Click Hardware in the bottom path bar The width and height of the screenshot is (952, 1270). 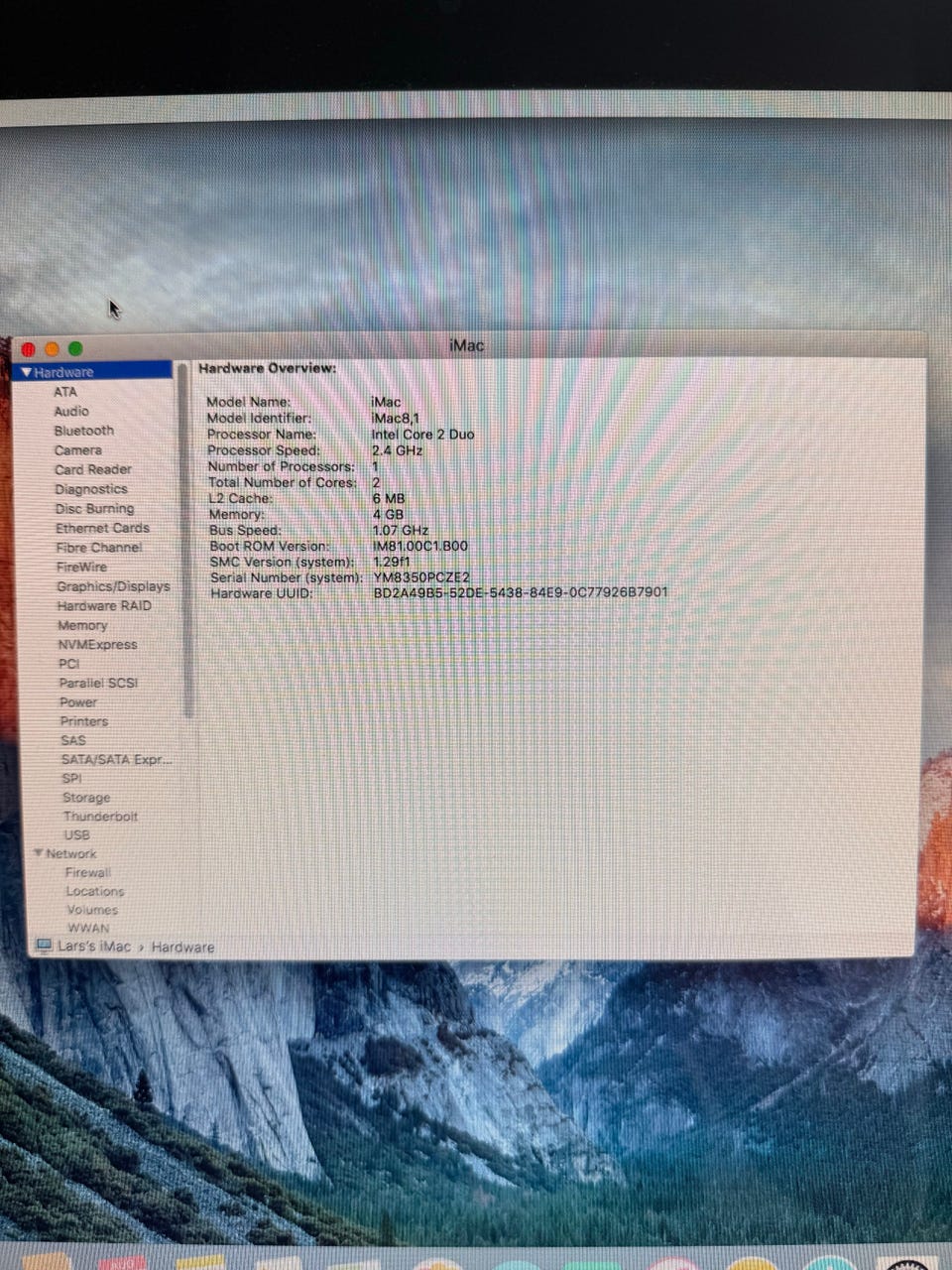click(x=182, y=948)
